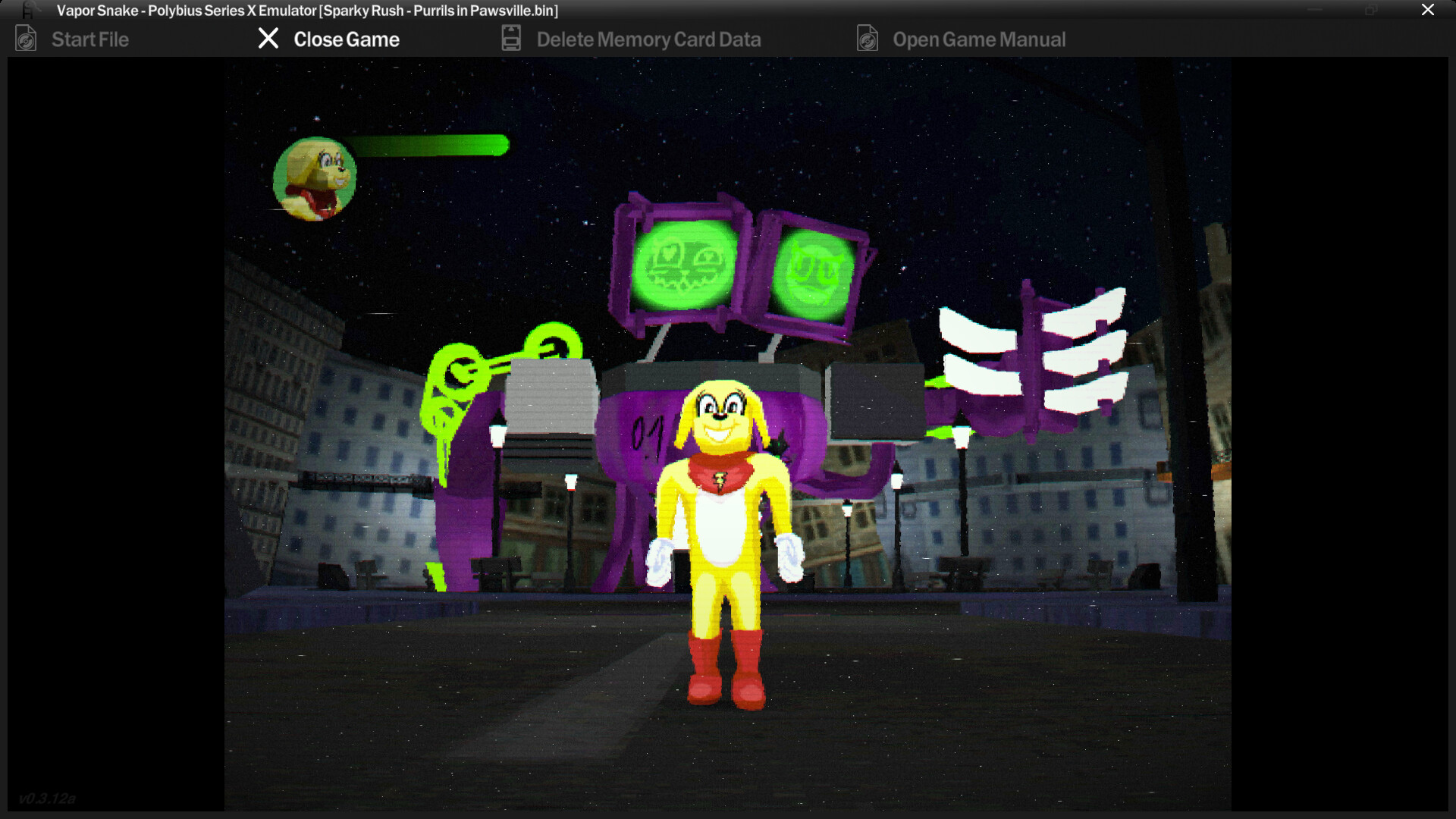Close the running Sparky Rush game
1456x819 pixels.
[x=347, y=39]
